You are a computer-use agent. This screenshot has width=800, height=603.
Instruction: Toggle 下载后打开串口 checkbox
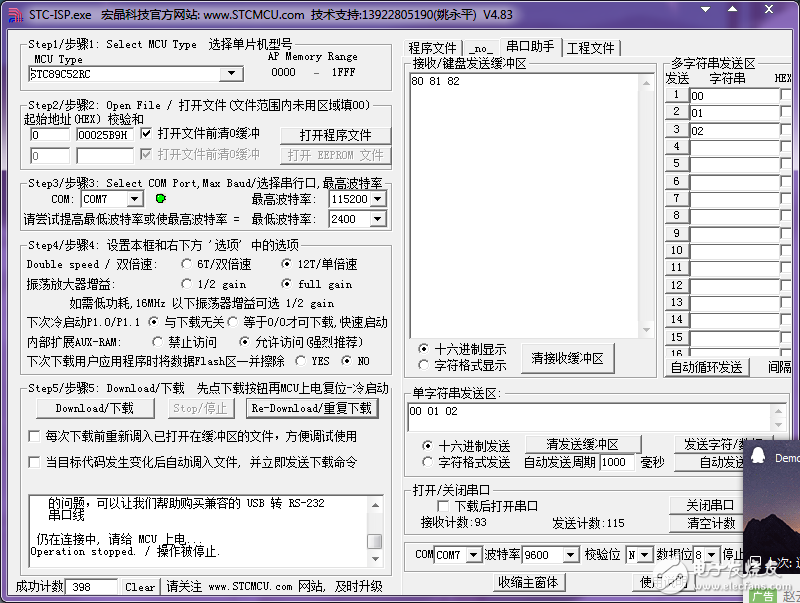coord(443,506)
